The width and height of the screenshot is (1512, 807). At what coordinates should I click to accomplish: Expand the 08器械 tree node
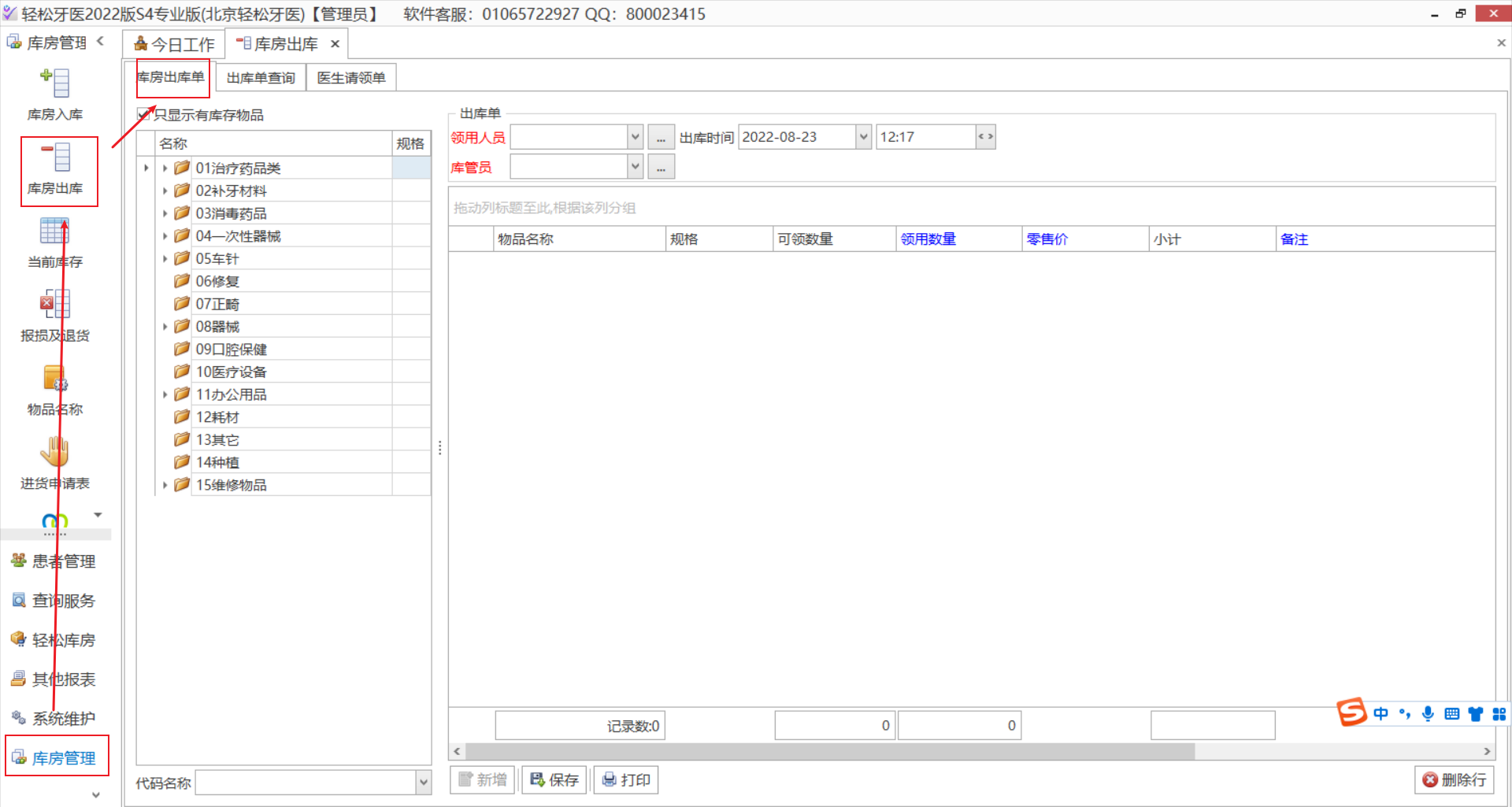point(165,327)
